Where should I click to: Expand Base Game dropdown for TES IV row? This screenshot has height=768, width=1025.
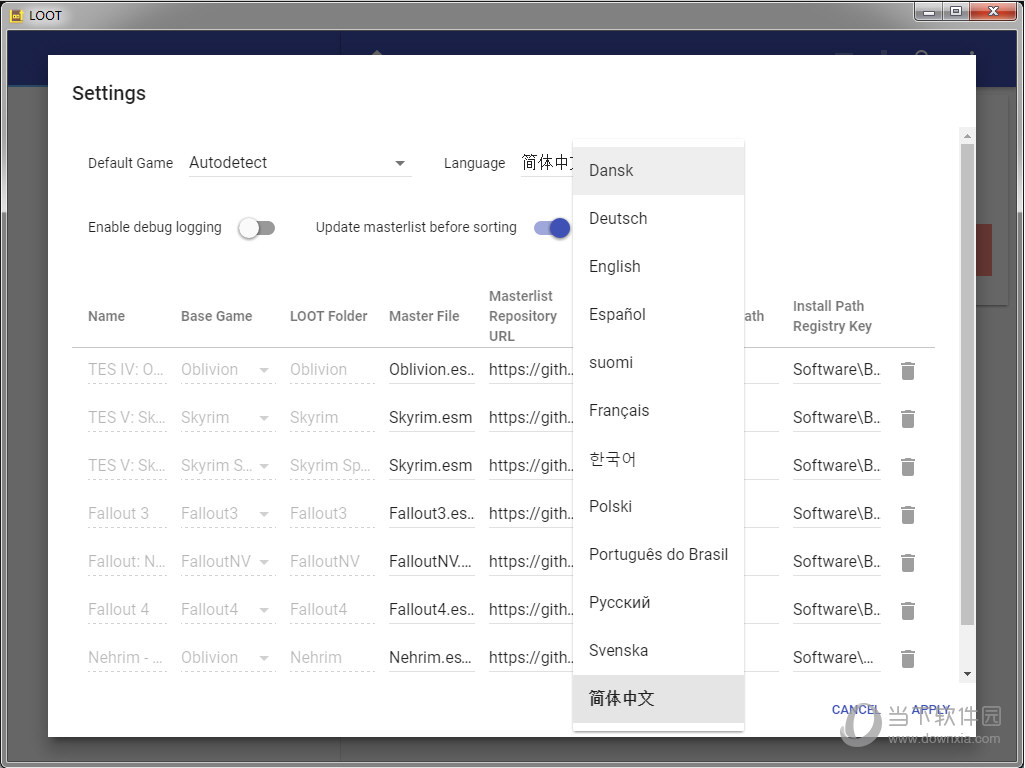264,370
